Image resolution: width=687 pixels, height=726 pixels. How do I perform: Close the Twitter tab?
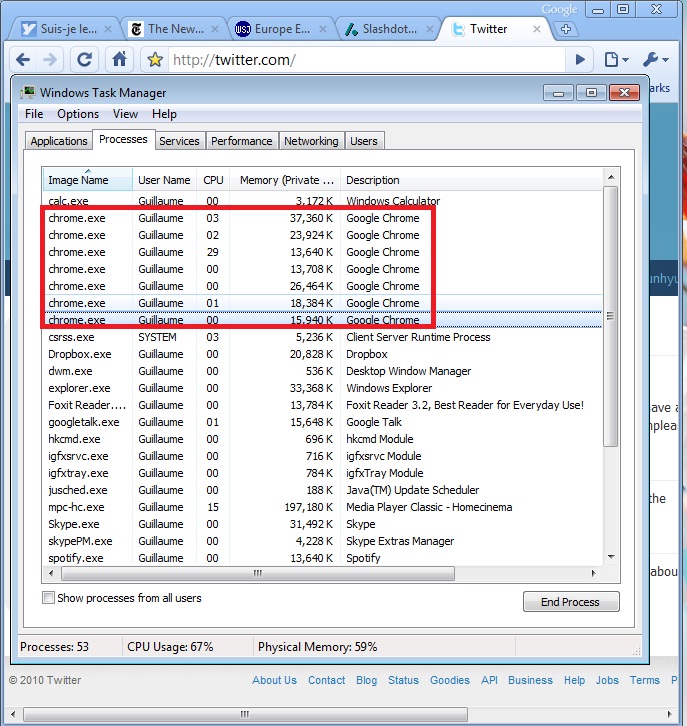tap(537, 29)
